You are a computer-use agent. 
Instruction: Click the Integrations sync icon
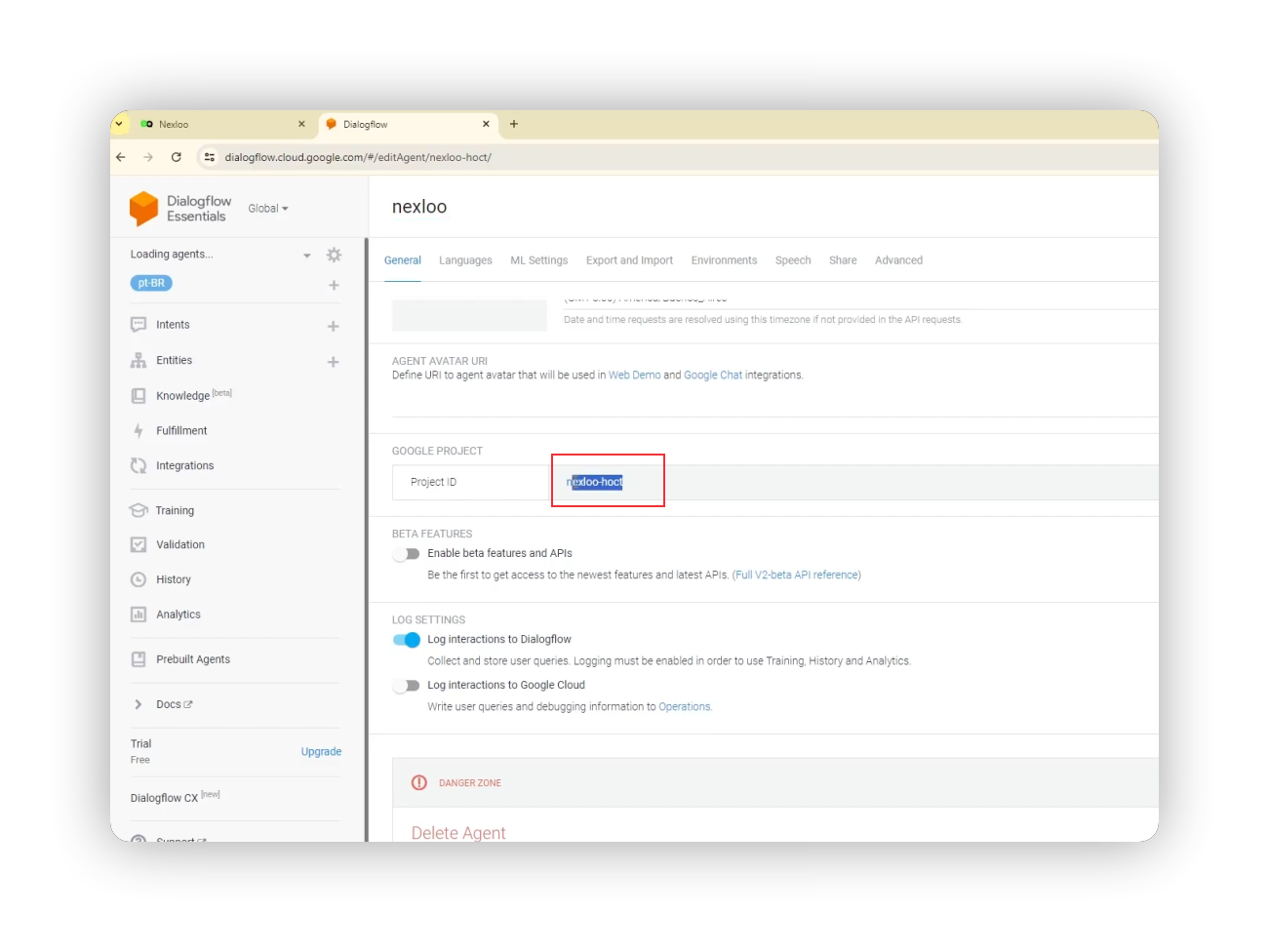139,466
